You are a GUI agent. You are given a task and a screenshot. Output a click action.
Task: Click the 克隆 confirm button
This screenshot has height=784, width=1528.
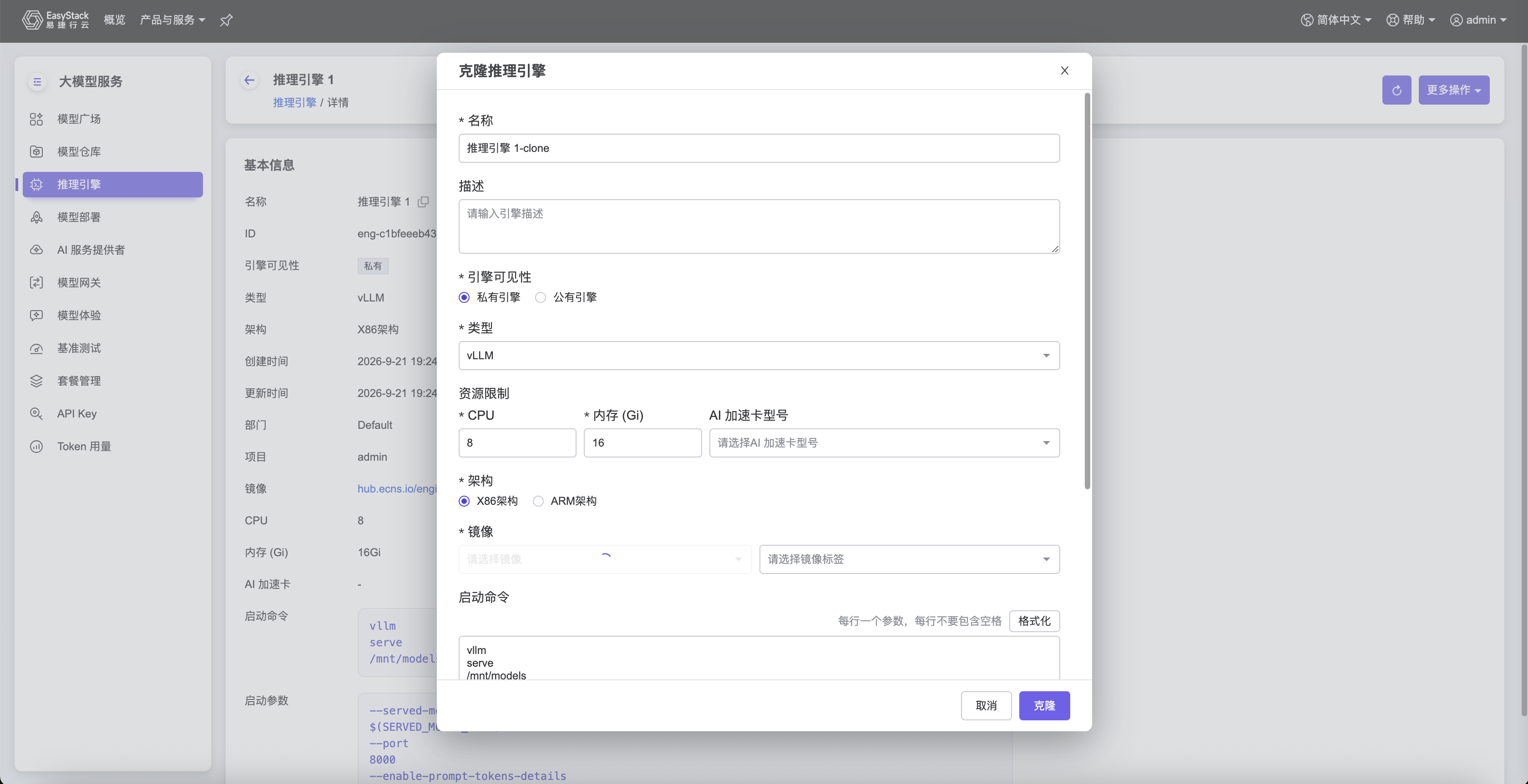1044,706
